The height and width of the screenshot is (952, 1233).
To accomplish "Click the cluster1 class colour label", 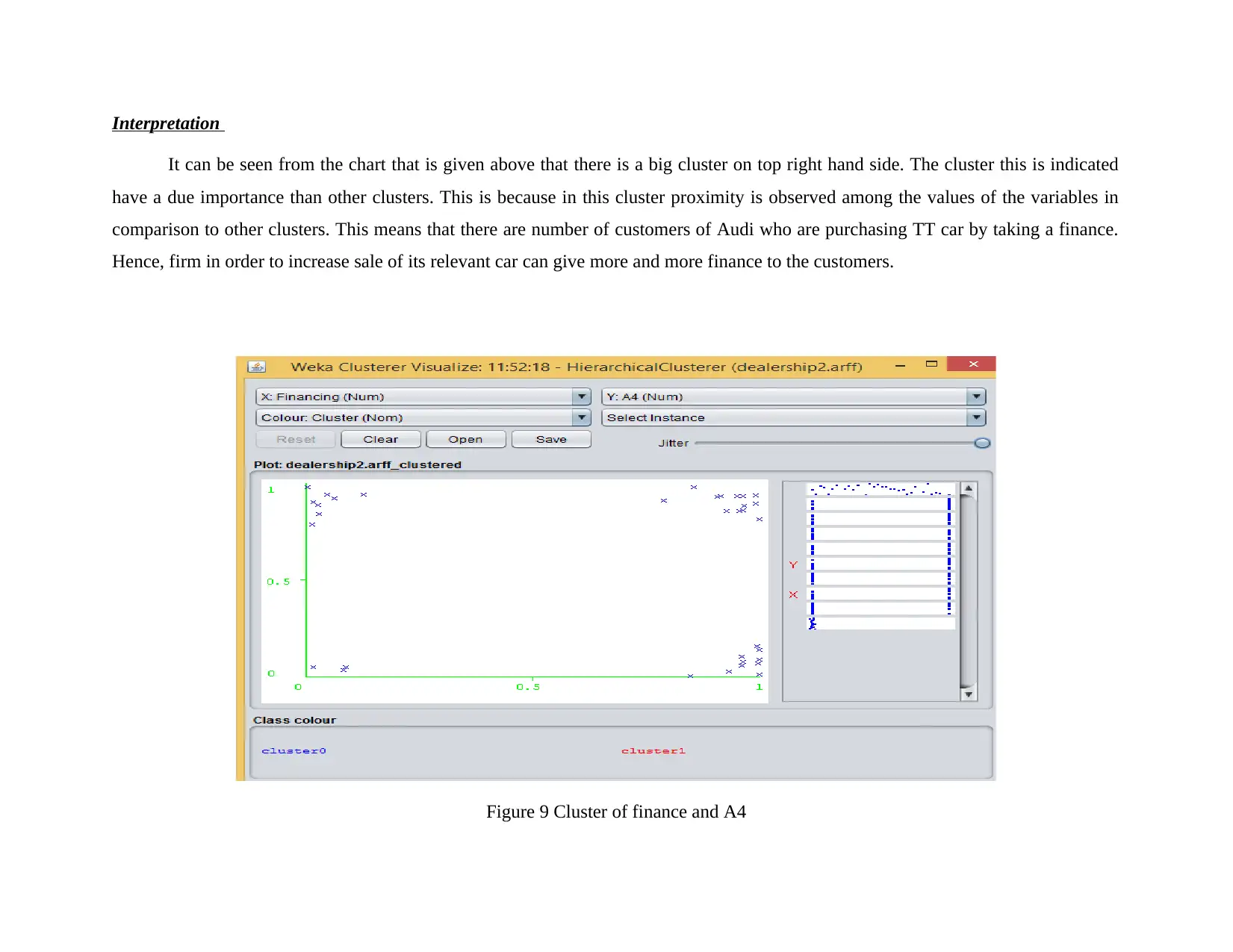I will (x=653, y=750).
